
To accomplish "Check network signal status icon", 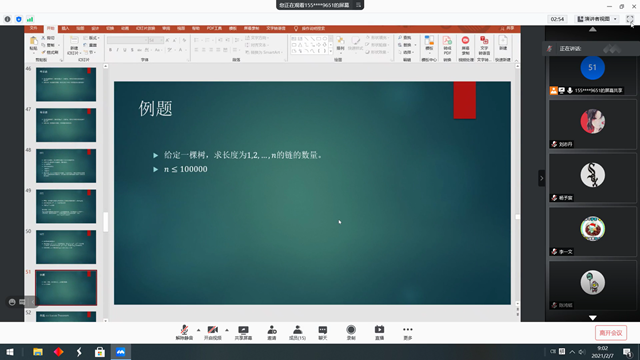I will point(30,19).
